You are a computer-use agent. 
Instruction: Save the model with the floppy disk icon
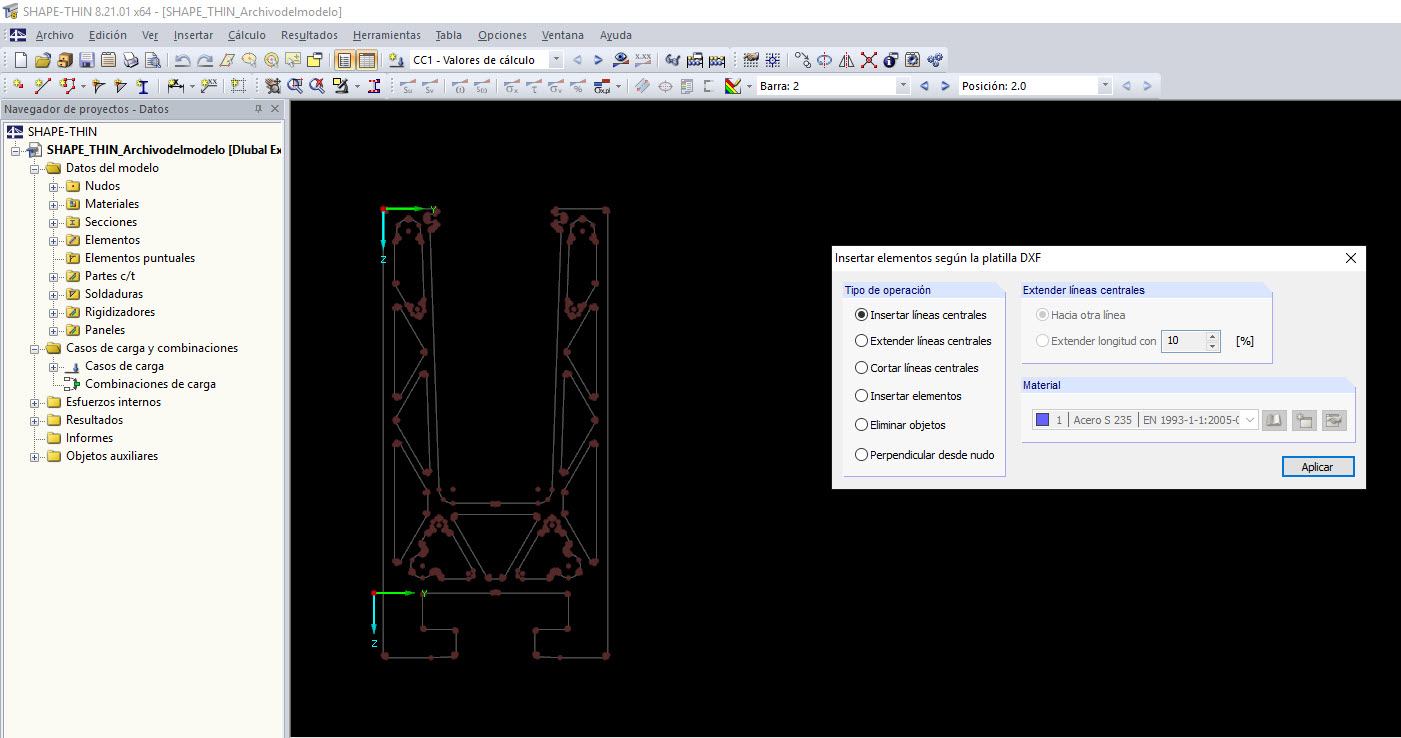click(x=87, y=60)
